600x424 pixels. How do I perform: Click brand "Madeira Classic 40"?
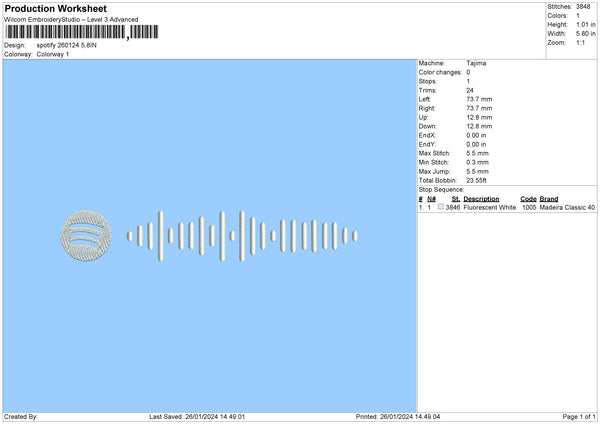(x=567, y=207)
